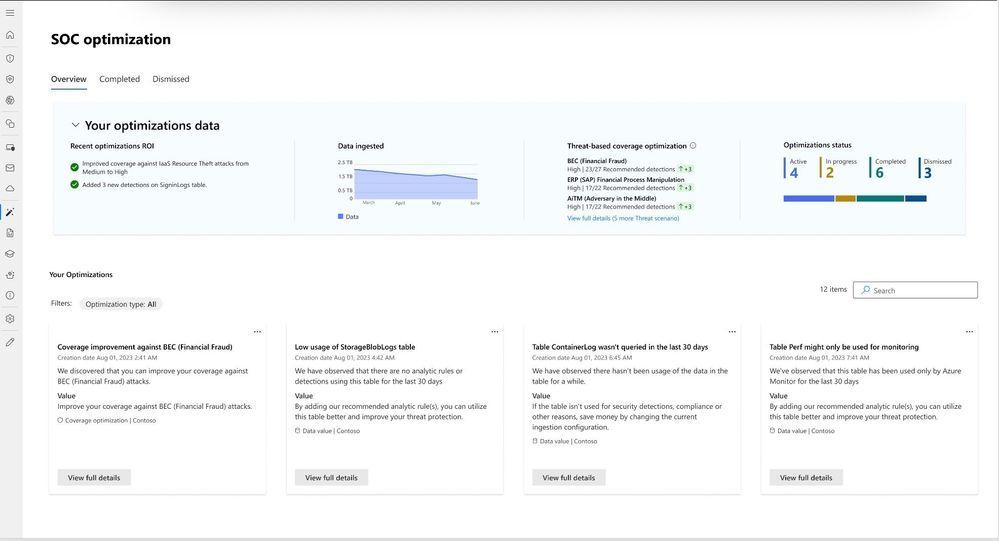Open ellipsis menu on BEC coverage card
The height and width of the screenshot is (541, 999).
pos(257,331)
